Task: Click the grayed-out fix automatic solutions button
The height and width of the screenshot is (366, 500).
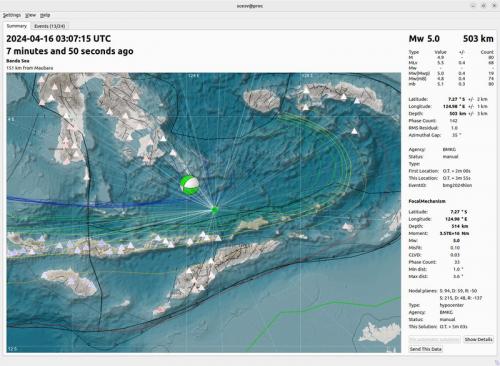Action: [x=435, y=339]
